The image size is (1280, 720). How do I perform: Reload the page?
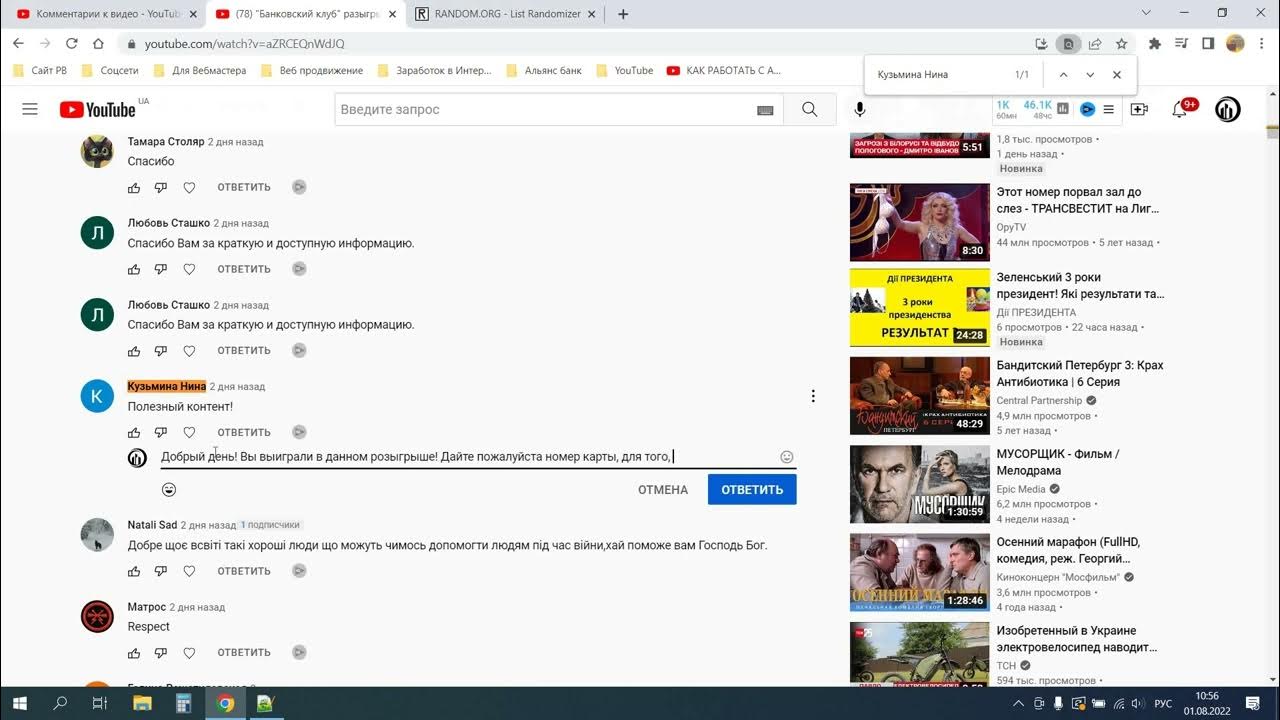71,44
